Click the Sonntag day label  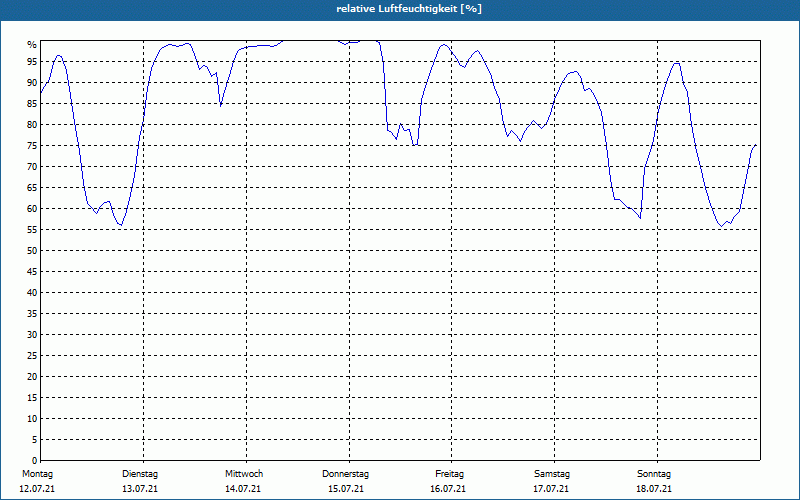(x=654, y=474)
